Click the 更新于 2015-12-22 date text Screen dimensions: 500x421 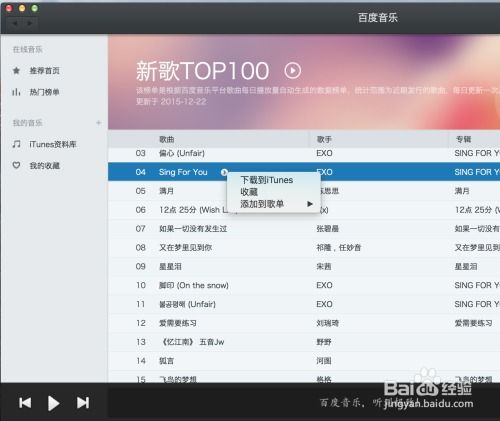coord(171,101)
